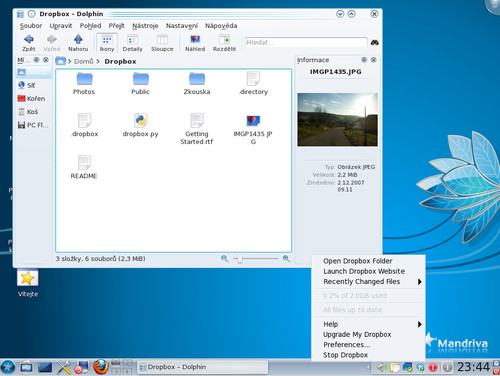500x376 pixels.
Task: Open the Upravit menu
Action: click(61, 26)
